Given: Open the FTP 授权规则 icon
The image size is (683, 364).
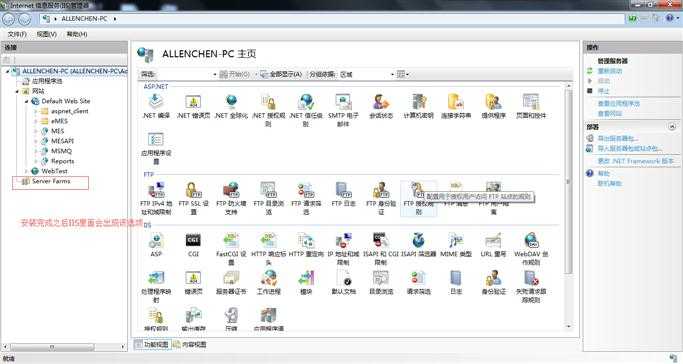Looking at the screenshot, I should (x=417, y=190).
